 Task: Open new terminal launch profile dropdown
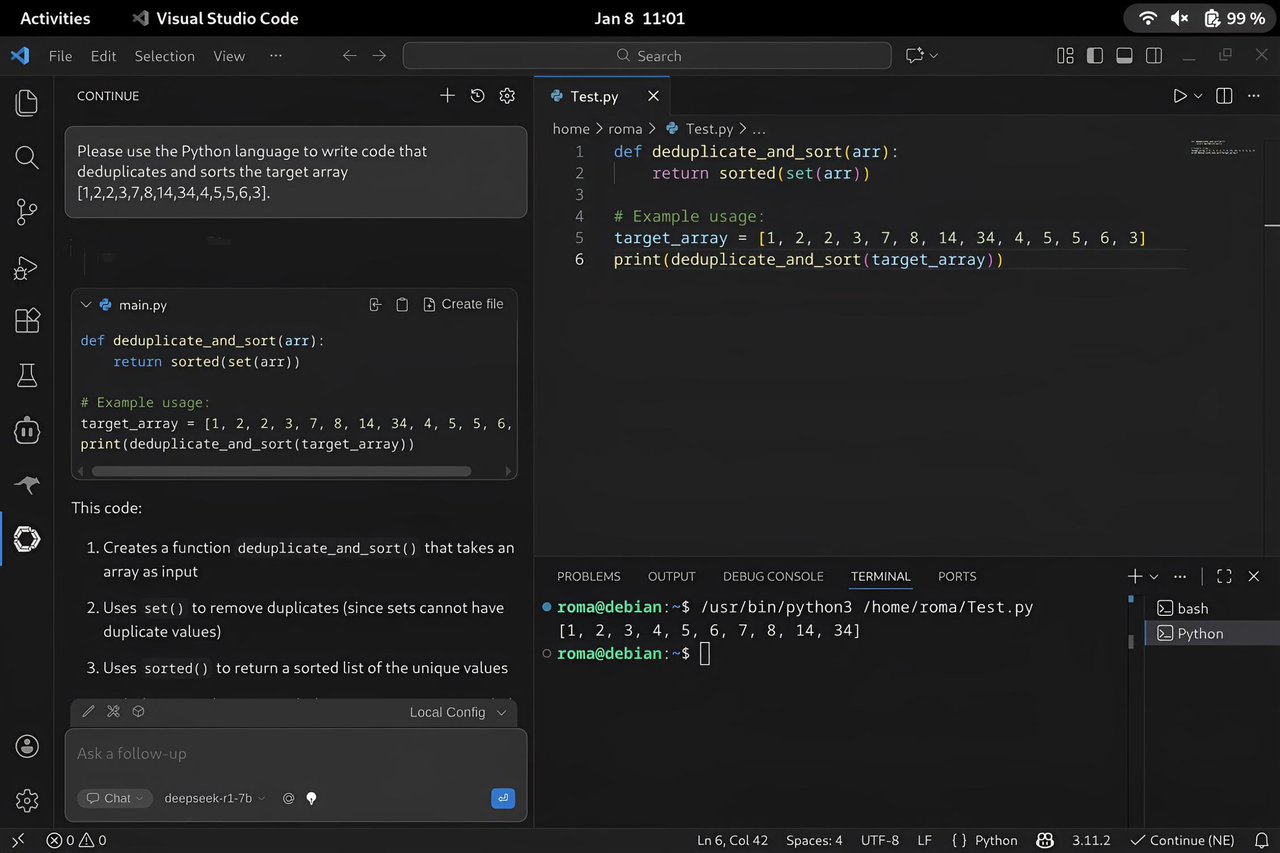(x=1154, y=577)
